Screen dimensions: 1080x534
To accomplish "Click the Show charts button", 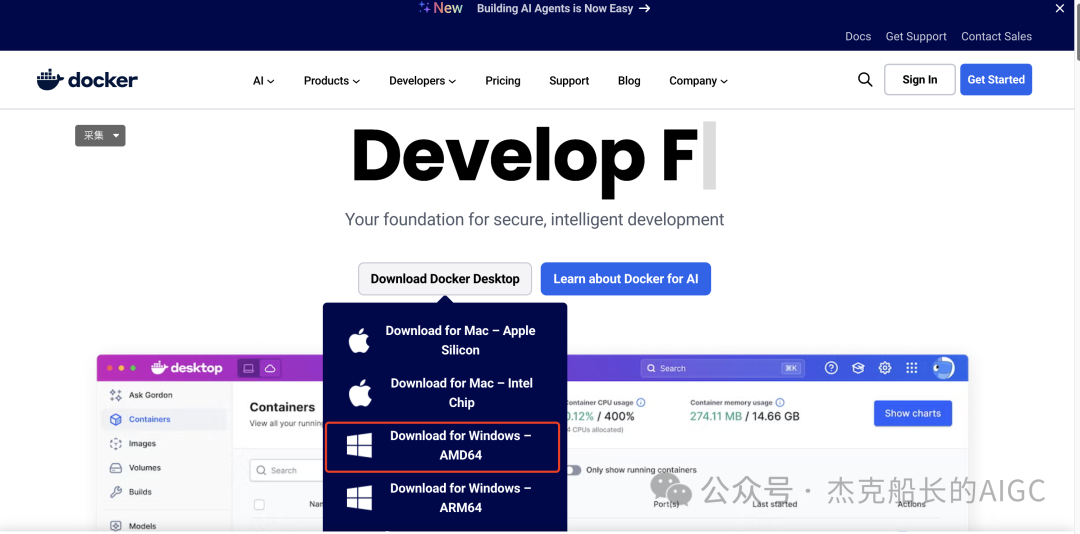I will click(x=913, y=413).
